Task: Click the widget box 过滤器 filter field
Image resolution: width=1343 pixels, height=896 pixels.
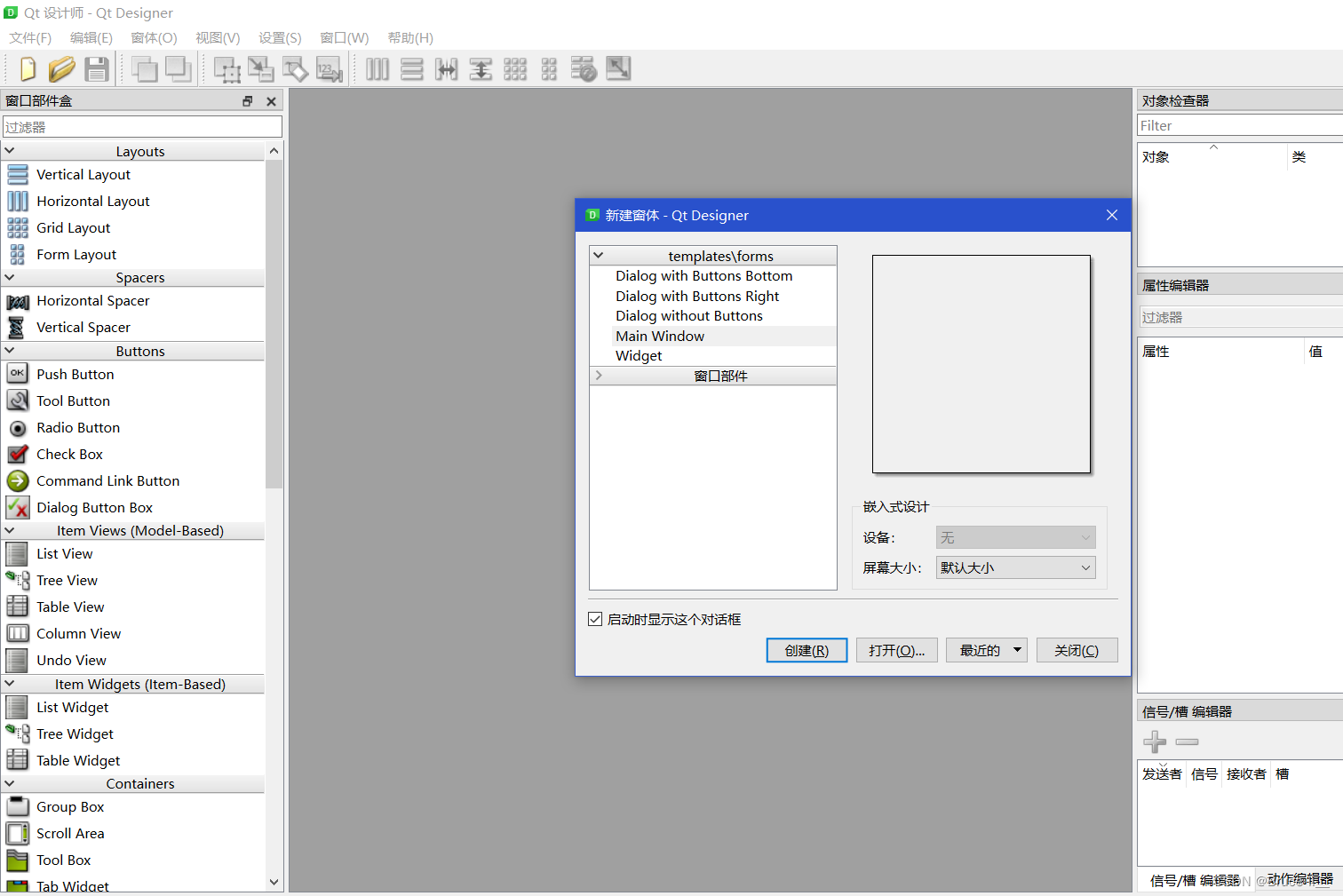Action: (x=142, y=127)
